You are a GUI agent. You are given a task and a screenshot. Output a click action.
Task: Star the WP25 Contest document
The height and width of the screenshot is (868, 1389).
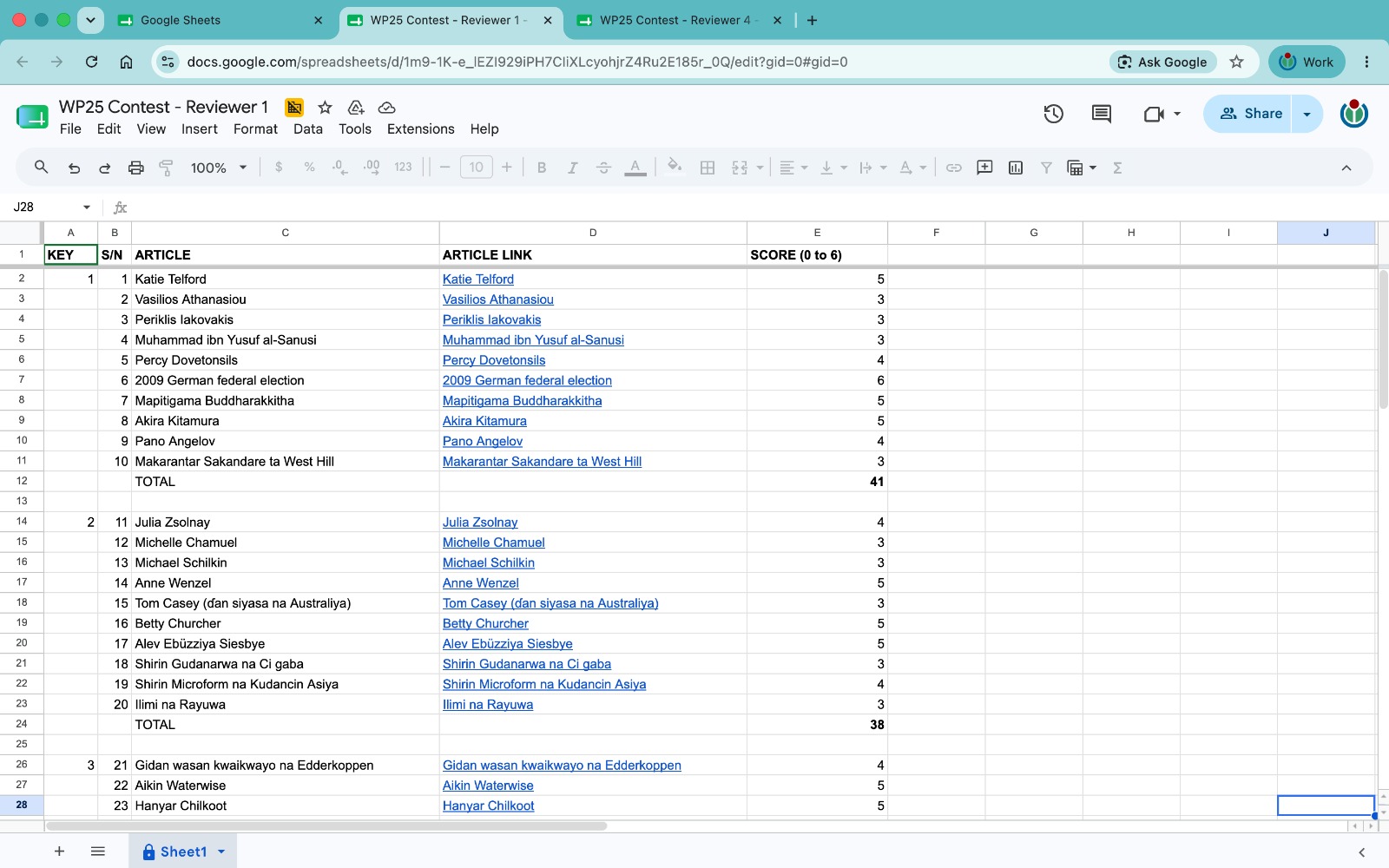325,108
